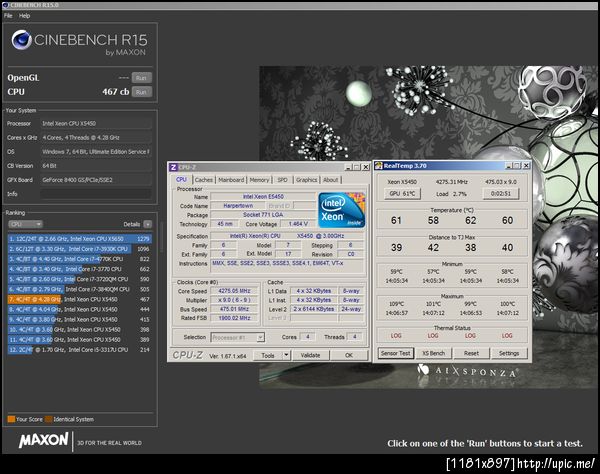This screenshot has height=474, width=600.
Task: Click the third core LOG thermal status
Action: [470, 336]
